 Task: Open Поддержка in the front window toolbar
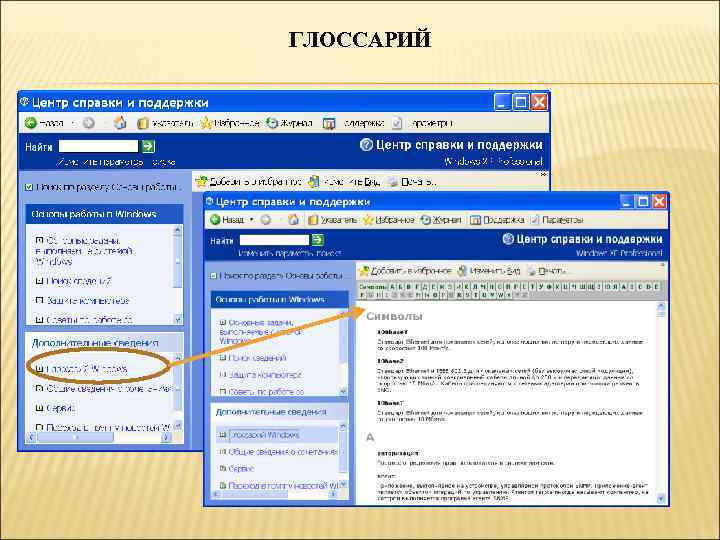point(497,220)
